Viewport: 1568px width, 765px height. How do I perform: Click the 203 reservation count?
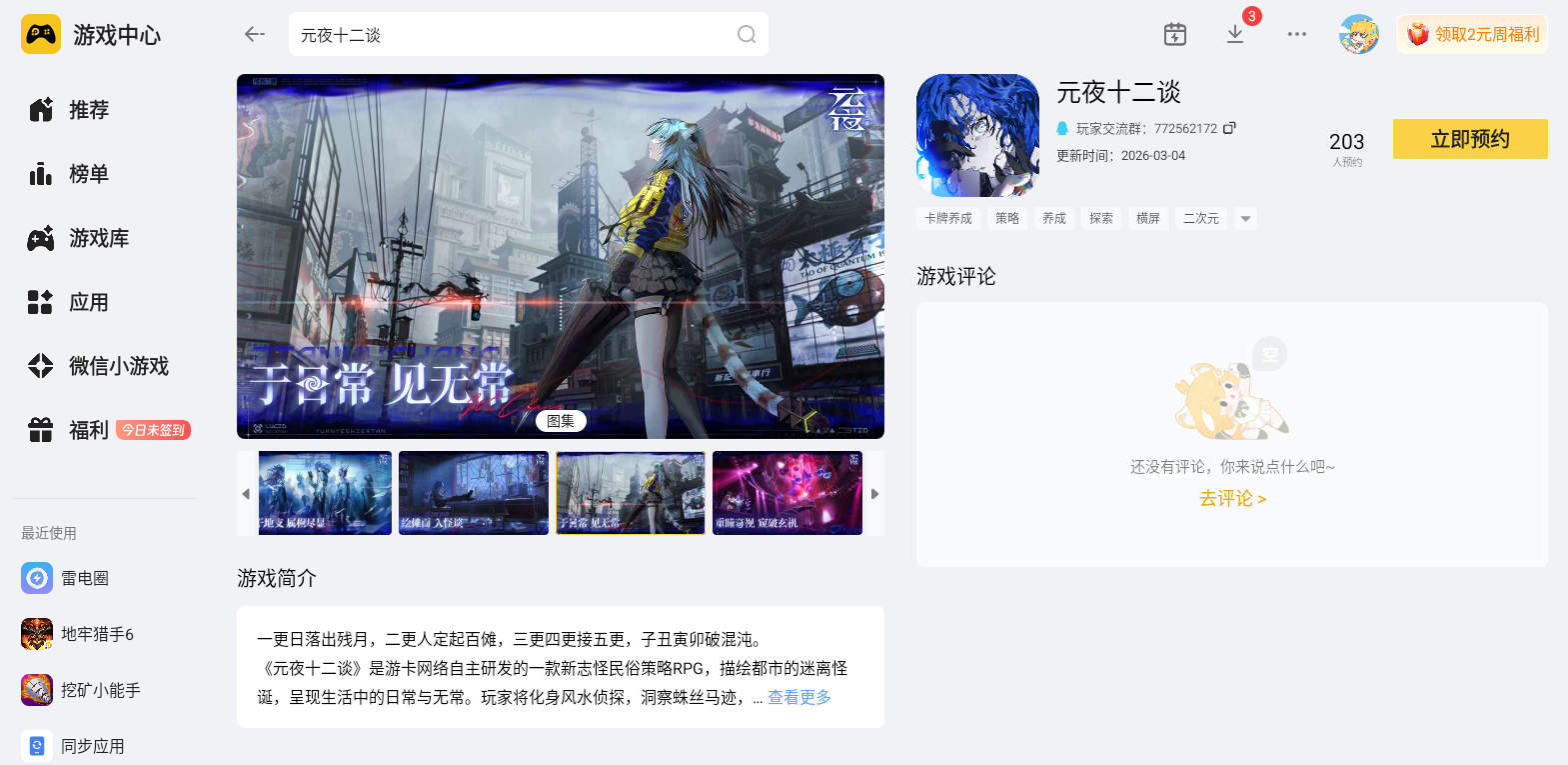click(x=1346, y=142)
